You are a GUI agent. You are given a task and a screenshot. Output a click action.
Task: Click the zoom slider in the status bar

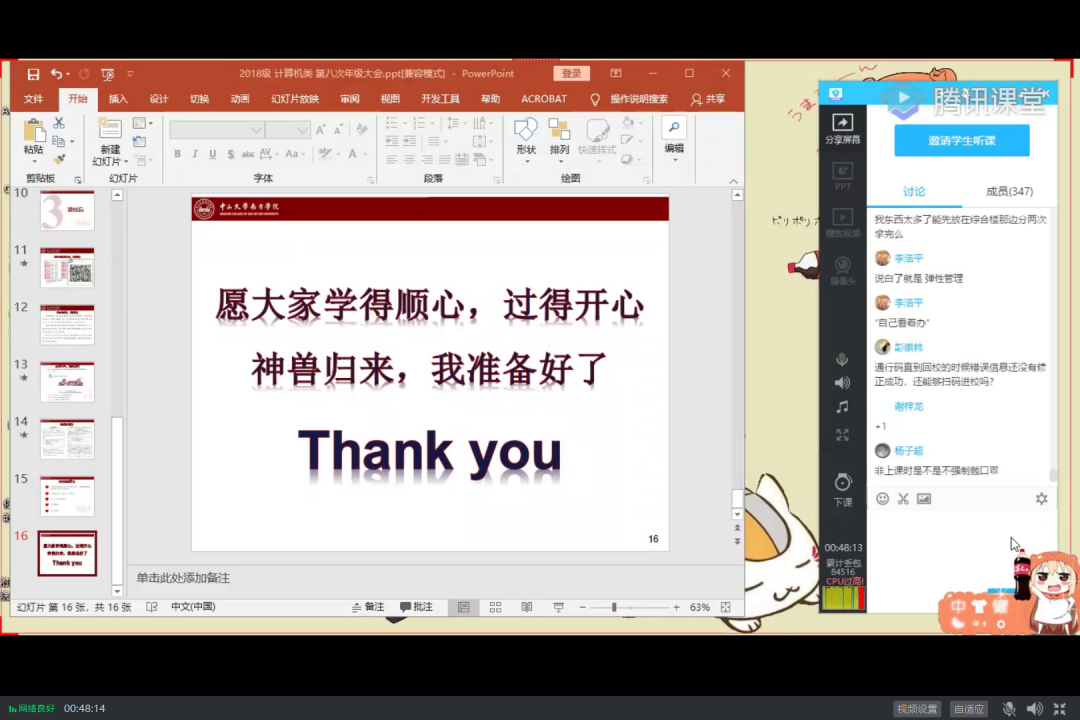tap(614, 607)
